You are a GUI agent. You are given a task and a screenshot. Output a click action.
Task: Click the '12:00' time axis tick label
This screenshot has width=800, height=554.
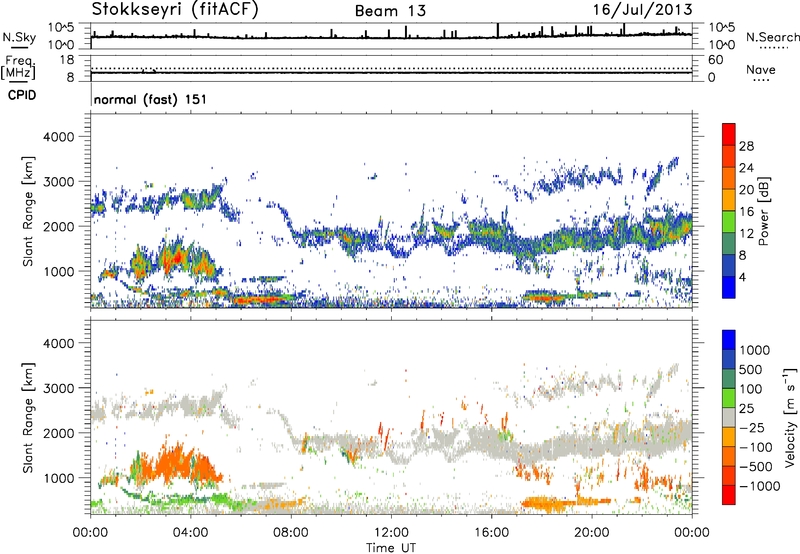(391, 533)
